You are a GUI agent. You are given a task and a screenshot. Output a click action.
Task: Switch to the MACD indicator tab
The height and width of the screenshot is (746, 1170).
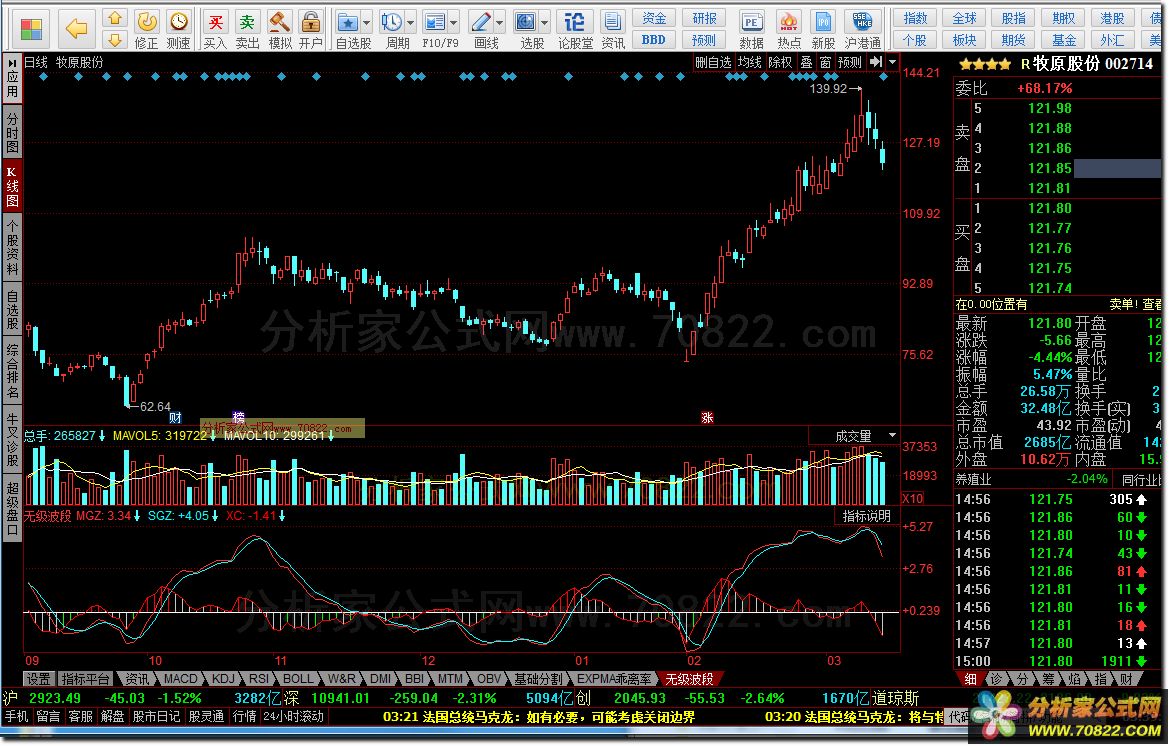tap(181, 679)
